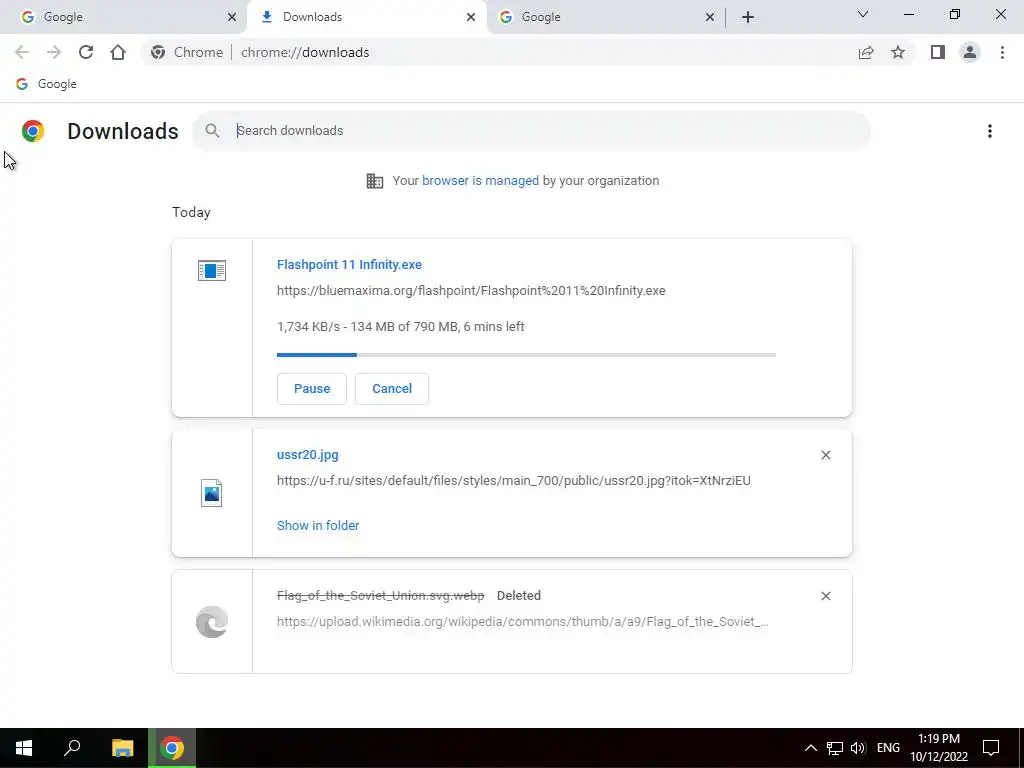
Task: Click the search magnifier in Search downloads
Action: tap(212, 131)
